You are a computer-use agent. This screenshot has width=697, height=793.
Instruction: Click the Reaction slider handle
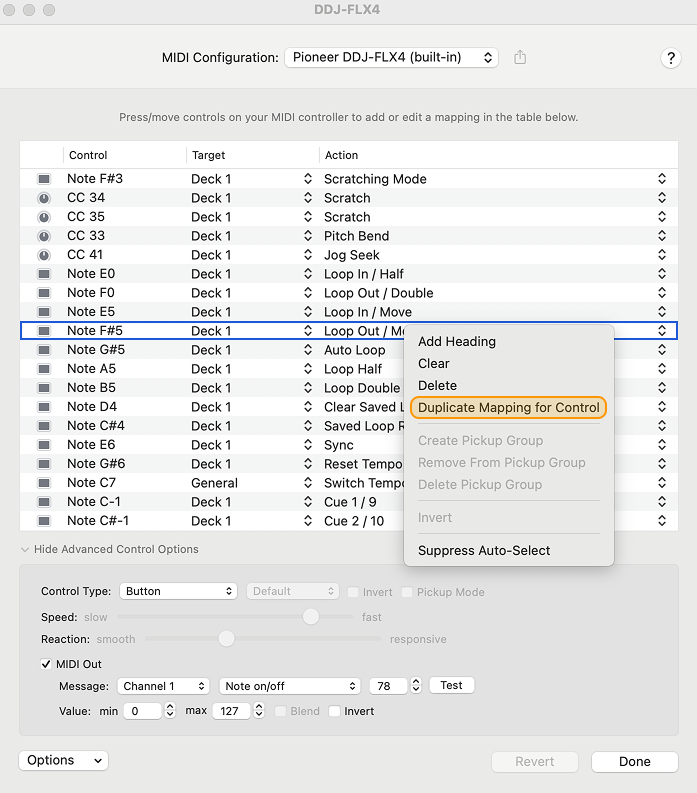pyautogui.click(x=227, y=638)
